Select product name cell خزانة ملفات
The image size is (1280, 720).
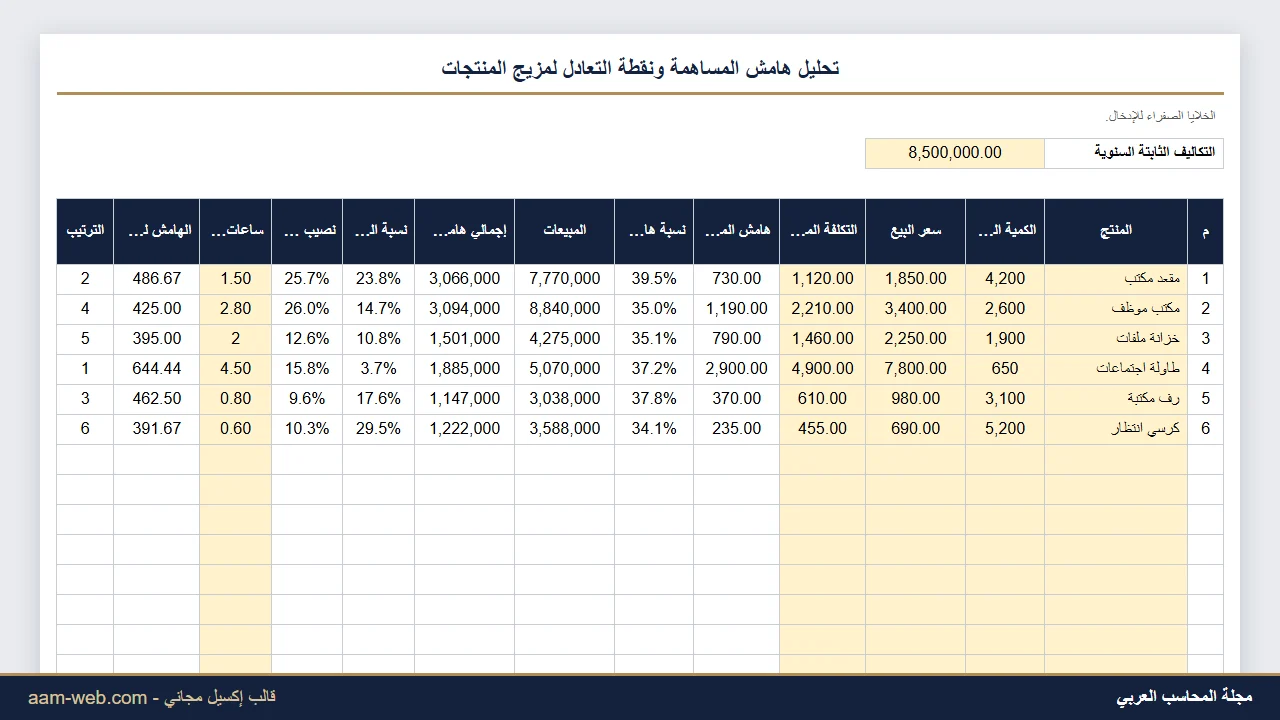[1116, 339]
